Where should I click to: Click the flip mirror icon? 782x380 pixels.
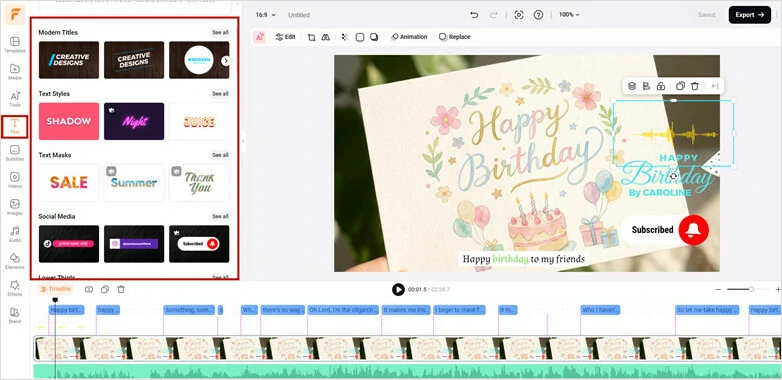coord(325,37)
